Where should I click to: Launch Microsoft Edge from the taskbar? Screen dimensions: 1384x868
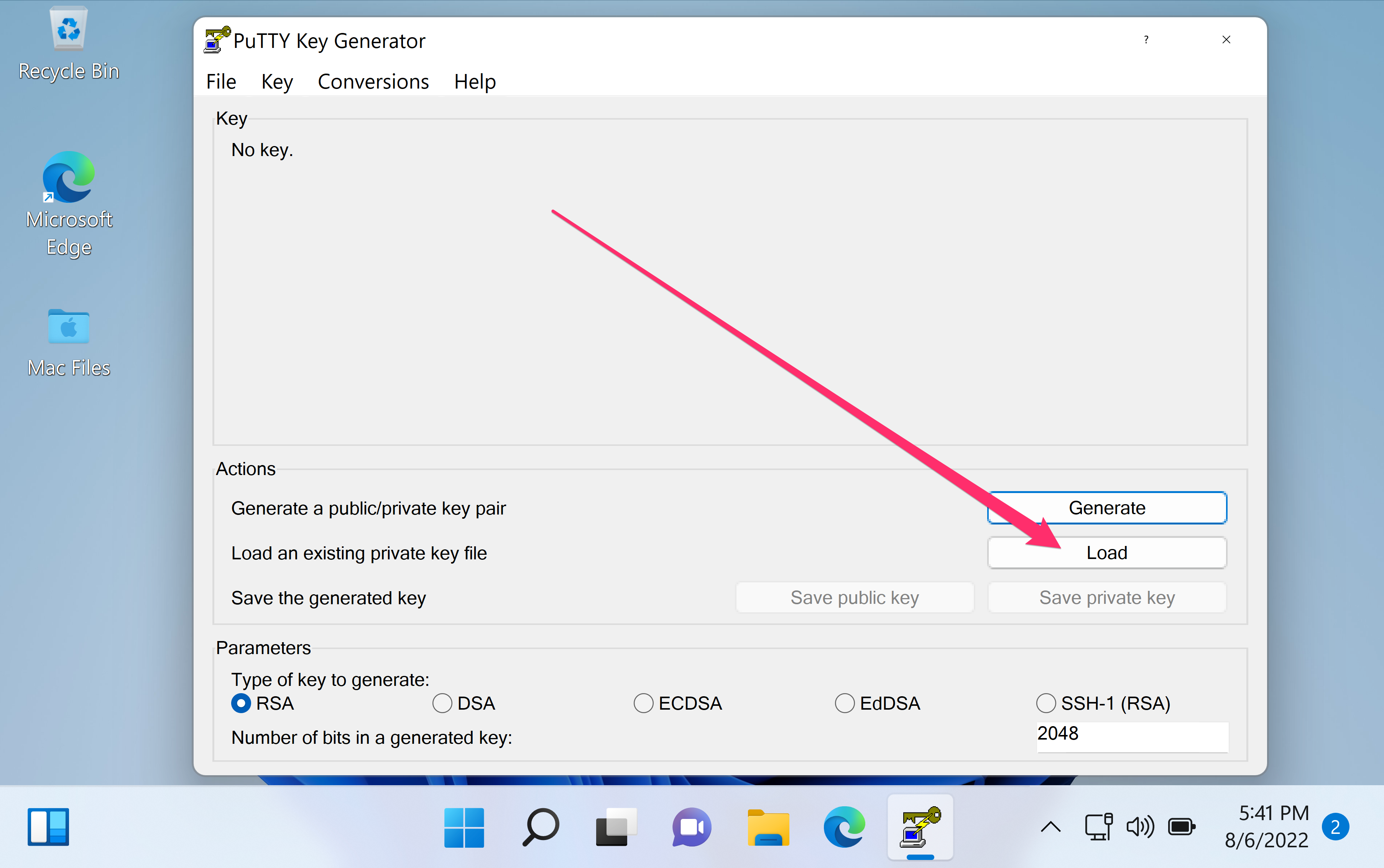pos(844,827)
